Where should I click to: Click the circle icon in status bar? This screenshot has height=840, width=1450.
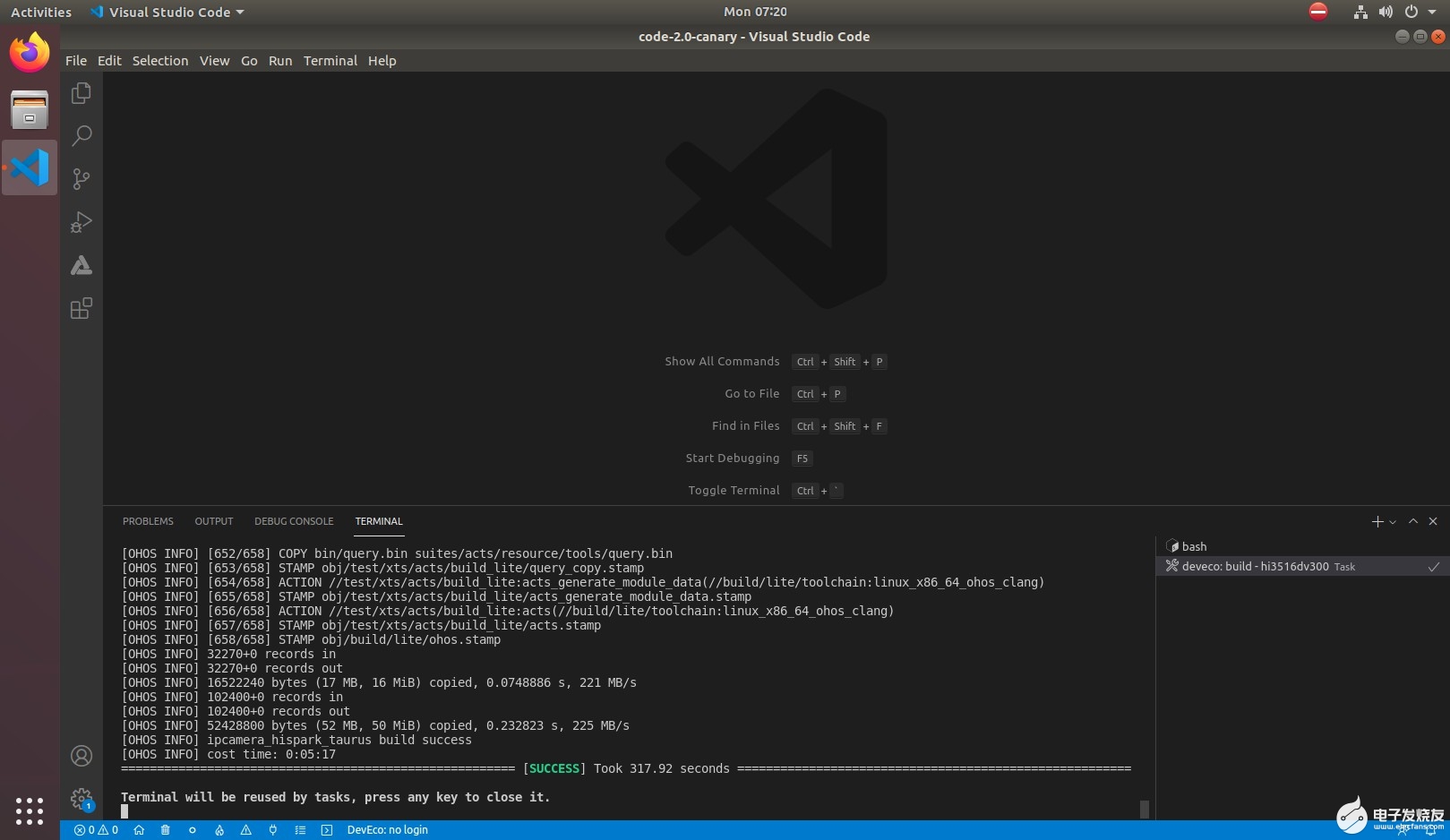[193, 830]
